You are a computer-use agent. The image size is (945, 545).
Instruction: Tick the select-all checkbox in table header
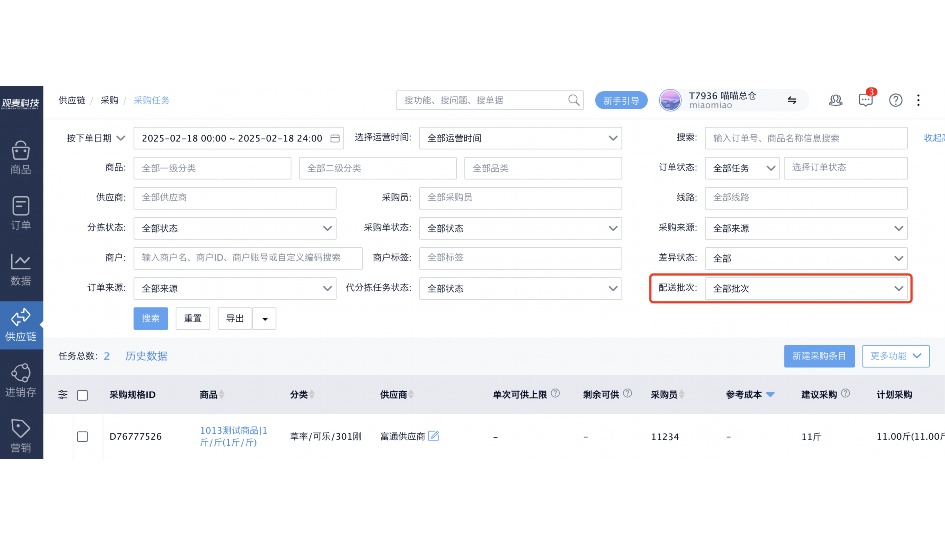[83, 395]
